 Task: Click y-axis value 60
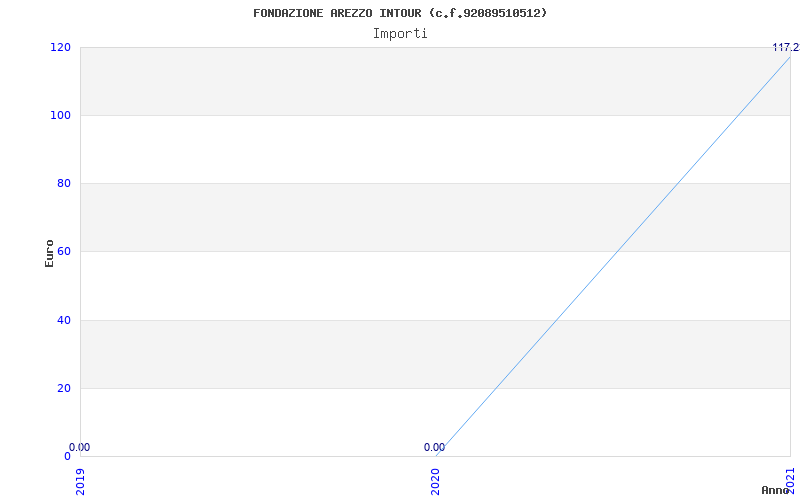64,252
